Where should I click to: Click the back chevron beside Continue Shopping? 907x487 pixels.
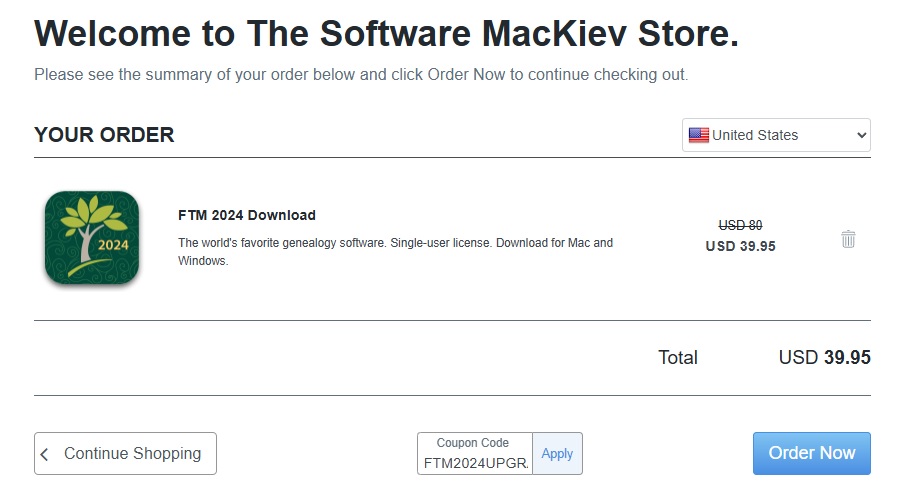pyautogui.click(x=45, y=454)
